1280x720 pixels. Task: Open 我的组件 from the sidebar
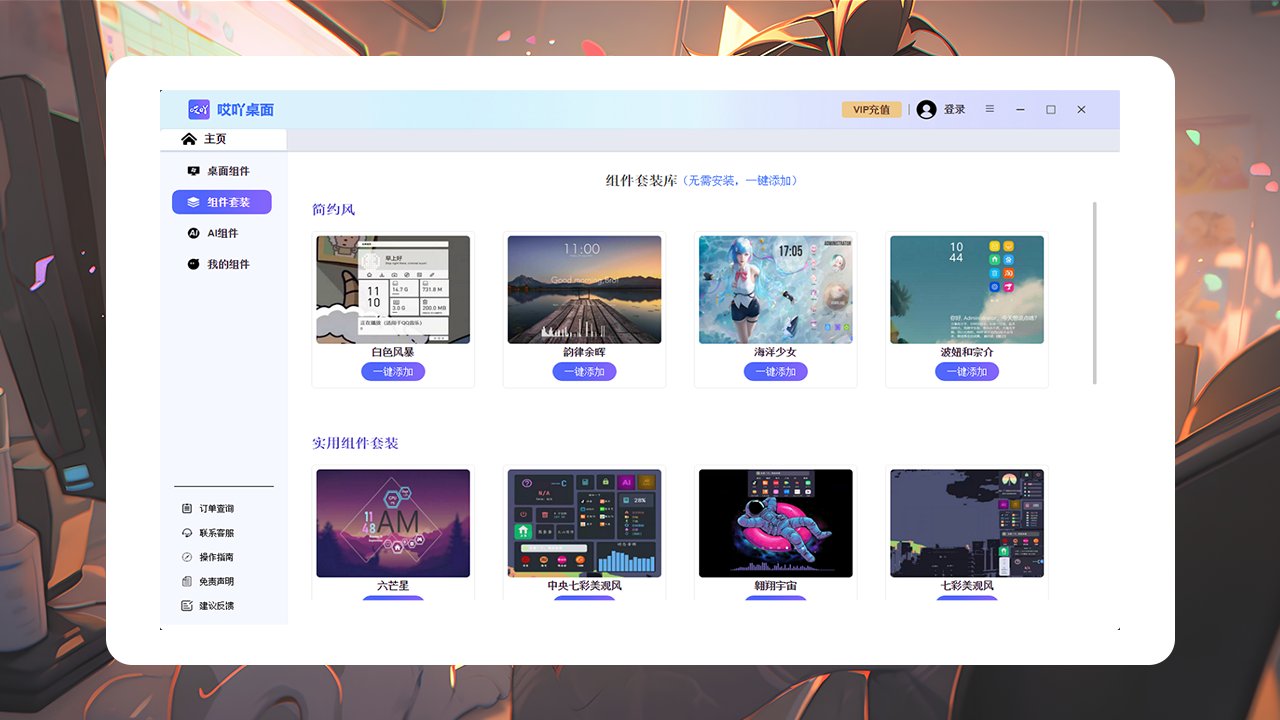(221, 264)
